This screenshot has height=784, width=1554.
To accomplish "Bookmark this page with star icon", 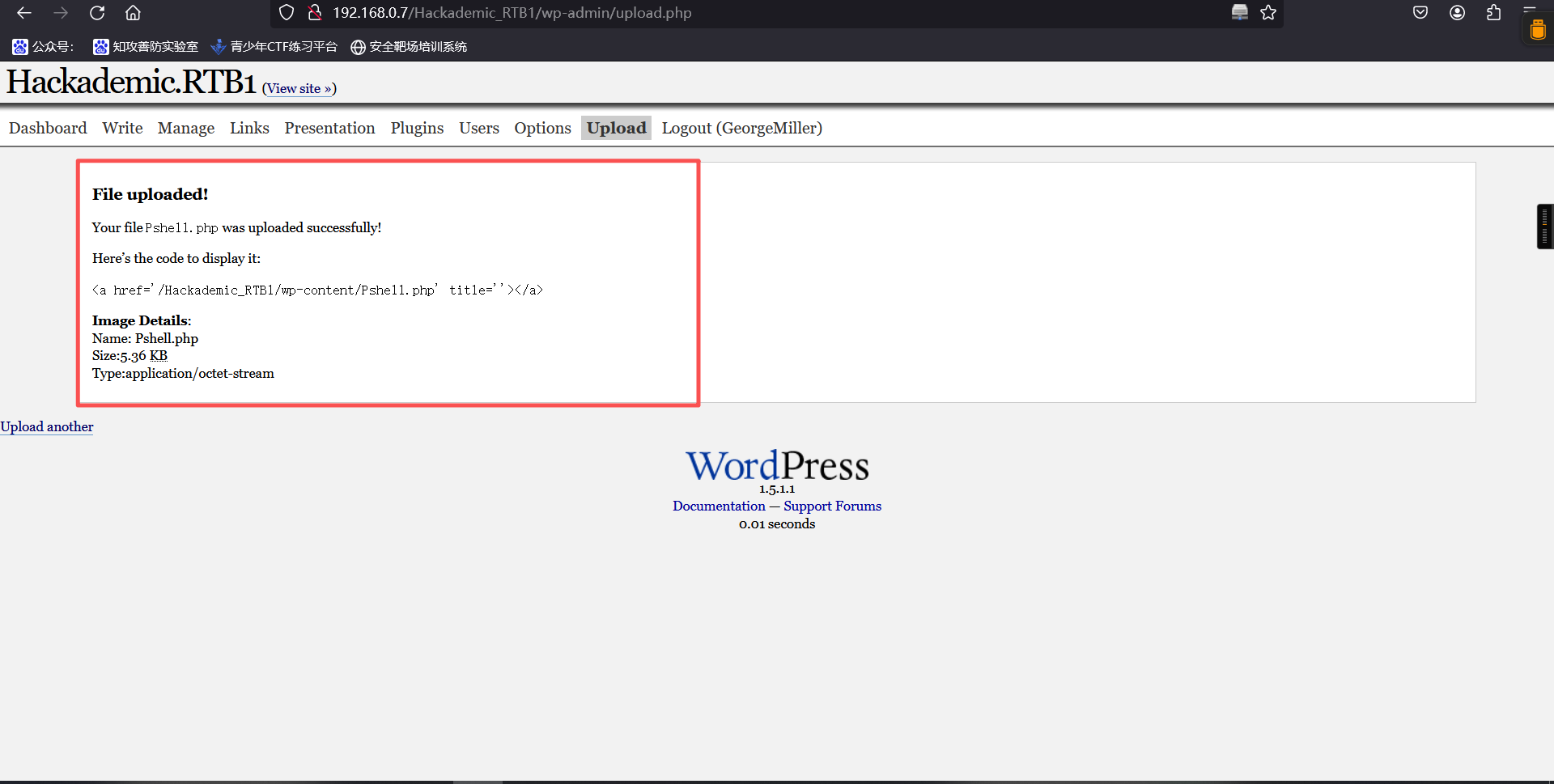I will pos(1268,13).
